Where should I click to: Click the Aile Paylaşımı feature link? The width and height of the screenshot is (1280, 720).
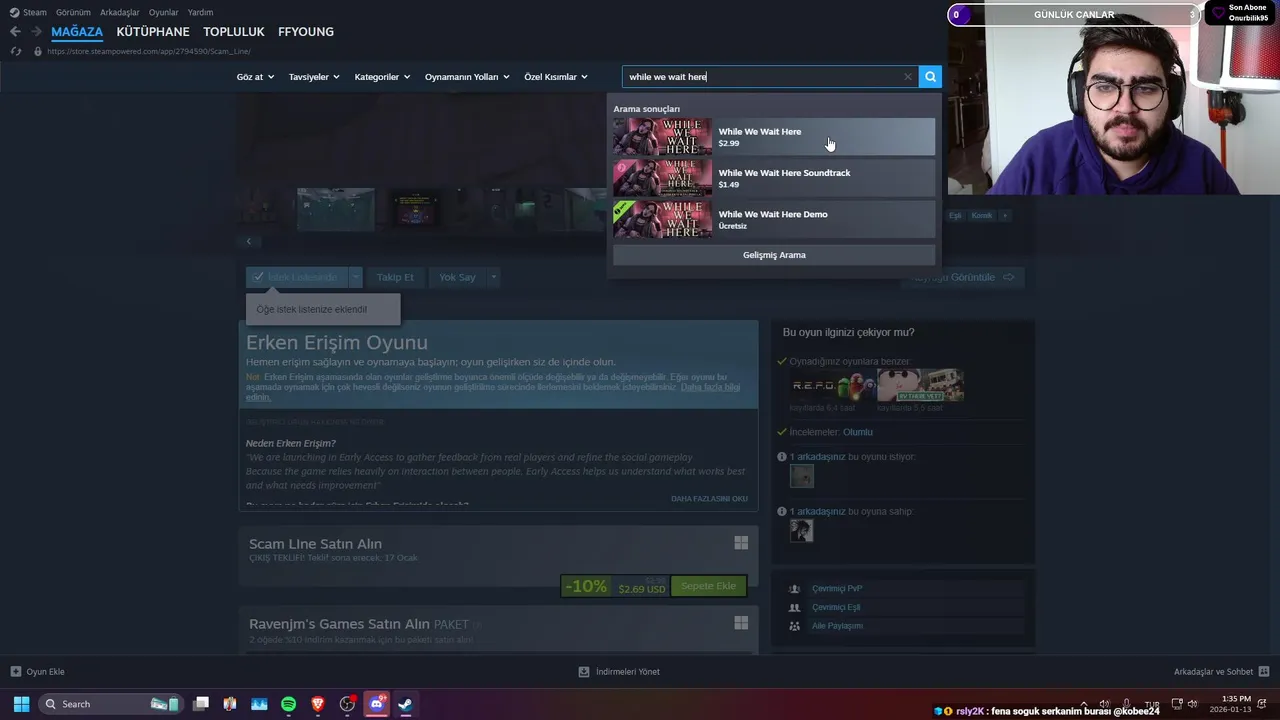837,626
